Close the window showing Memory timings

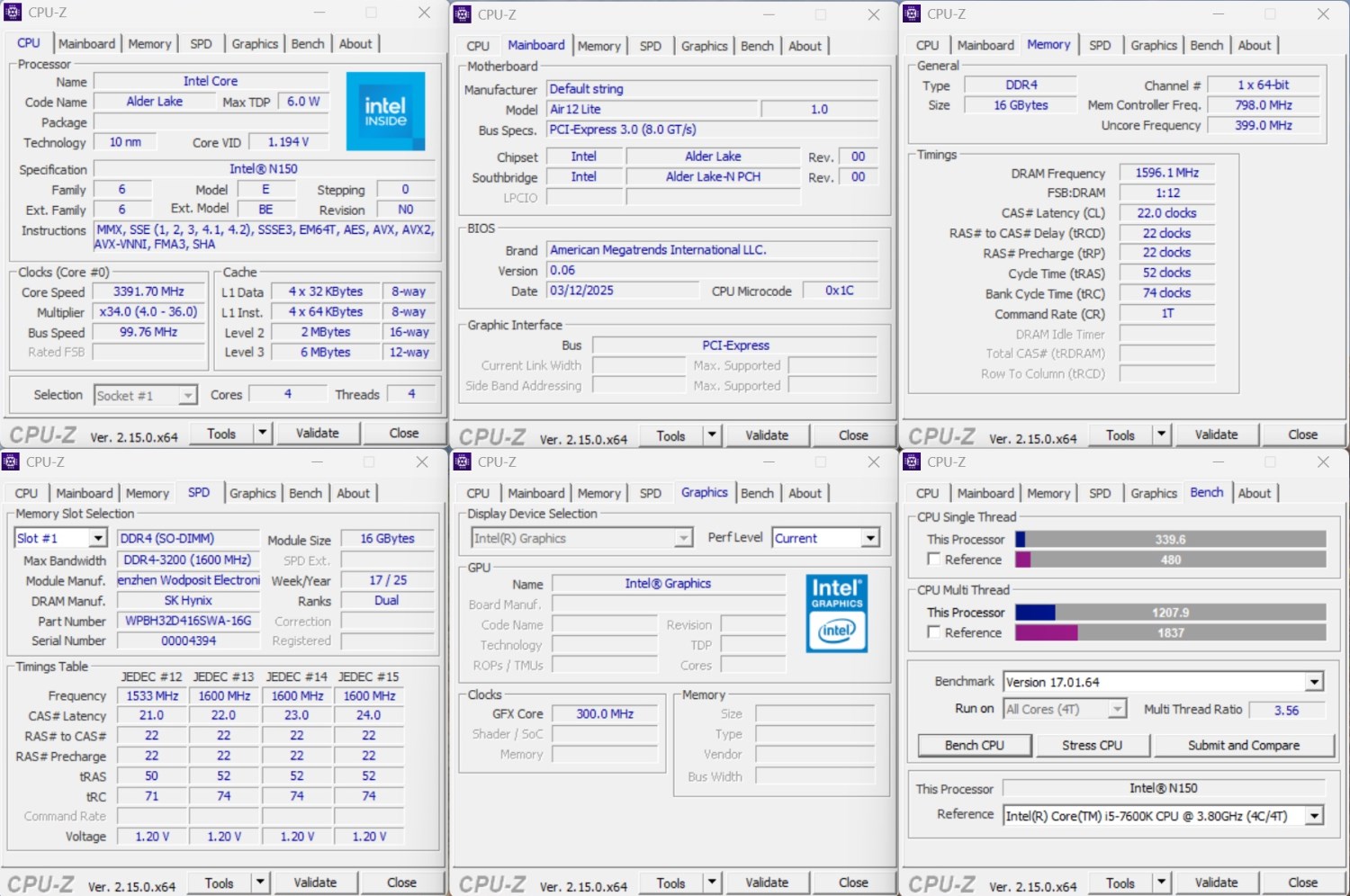pyautogui.click(x=1323, y=14)
